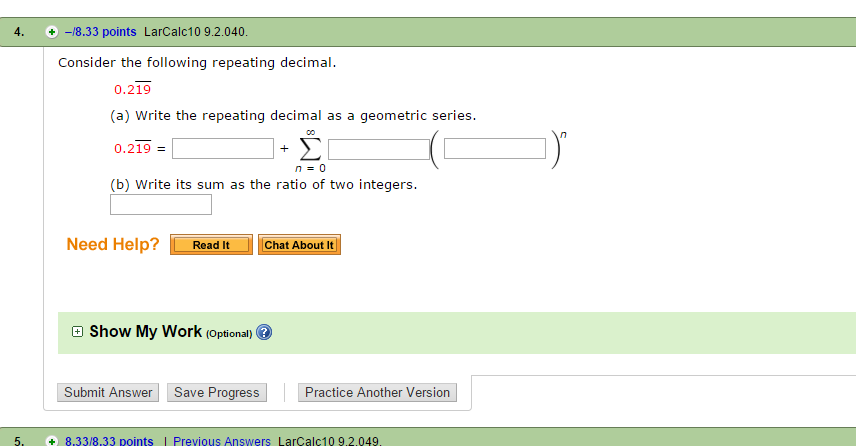Submit Answer for question 4
The width and height of the screenshot is (856, 446).
click(108, 393)
